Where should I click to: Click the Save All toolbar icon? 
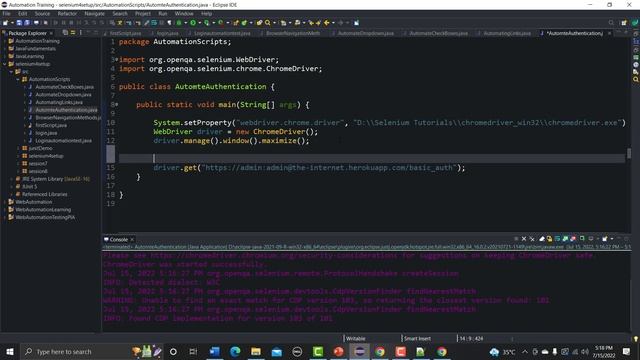point(27,23)
